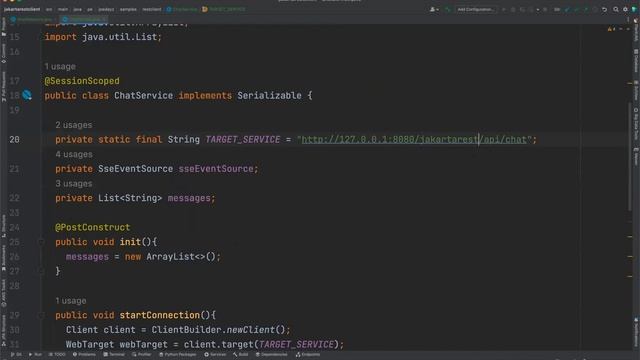Screen dimensions: 640x360
Task: Open the Endpoints tool window
Action: tap(308, 354)
